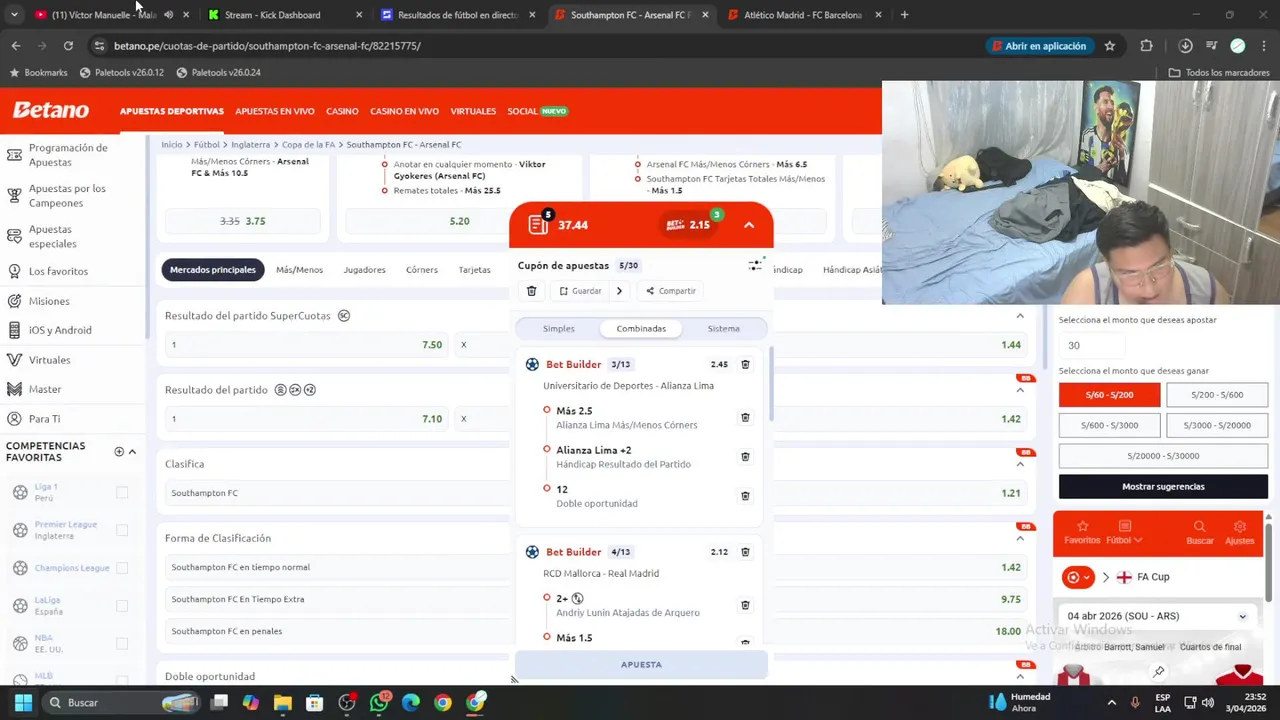The height and width of the screenshot is (720, 1280).
Task: Switch to Sistema bet tab
Action: click(724, 328)
